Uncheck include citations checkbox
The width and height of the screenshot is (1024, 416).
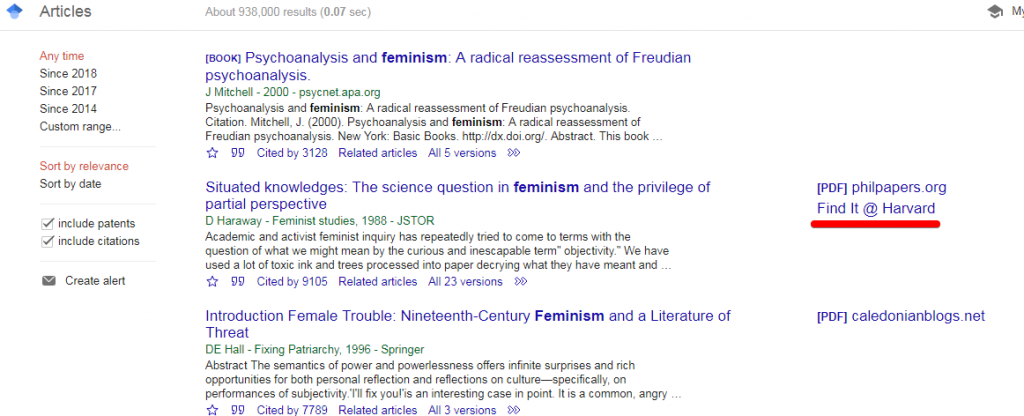[x=47, y=242]
